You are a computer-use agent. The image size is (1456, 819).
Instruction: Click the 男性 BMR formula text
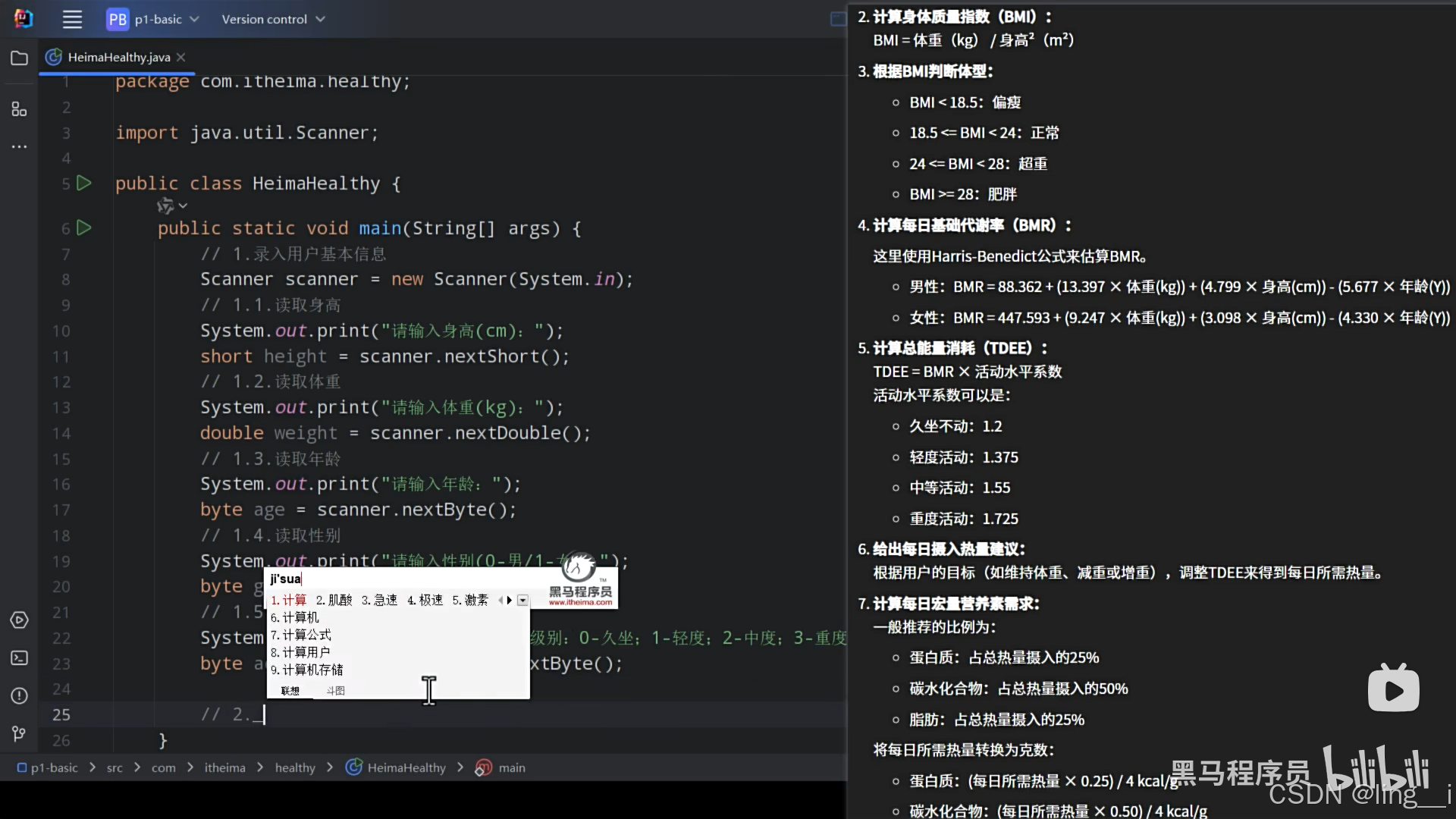1179,287
